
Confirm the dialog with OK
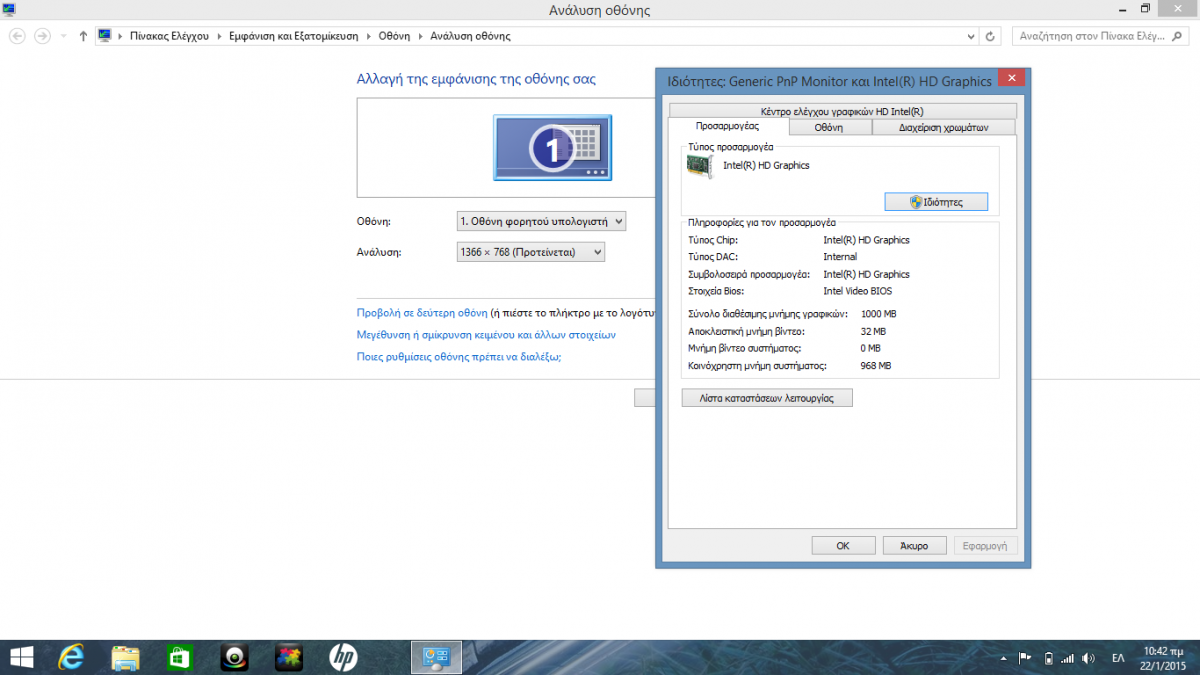pyautogui.click(x=842, y=546)
